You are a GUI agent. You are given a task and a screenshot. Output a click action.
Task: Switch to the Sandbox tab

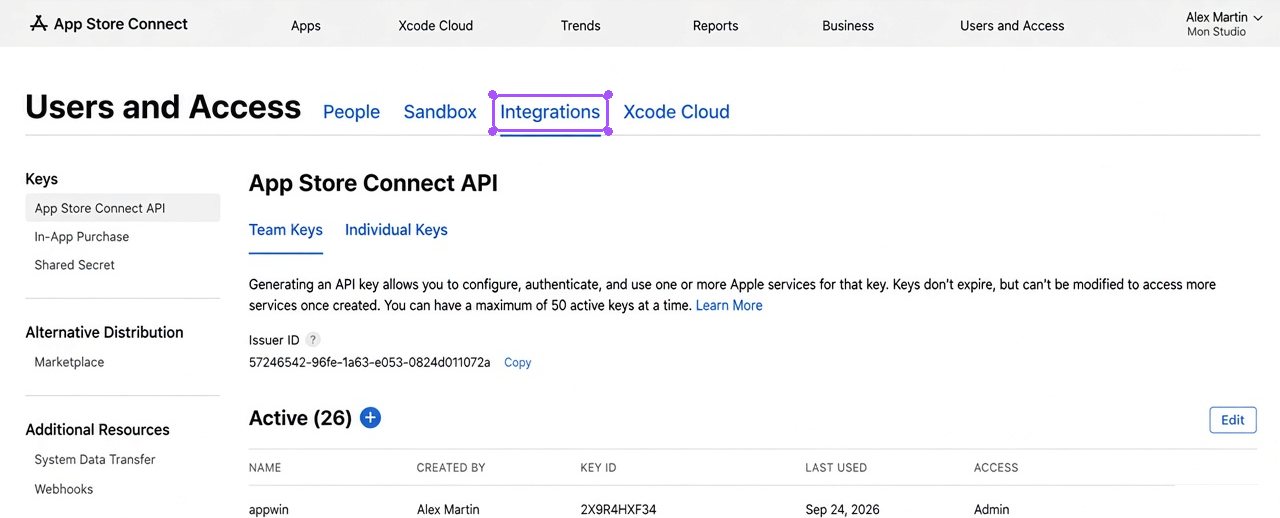click(x=440, y=112)
